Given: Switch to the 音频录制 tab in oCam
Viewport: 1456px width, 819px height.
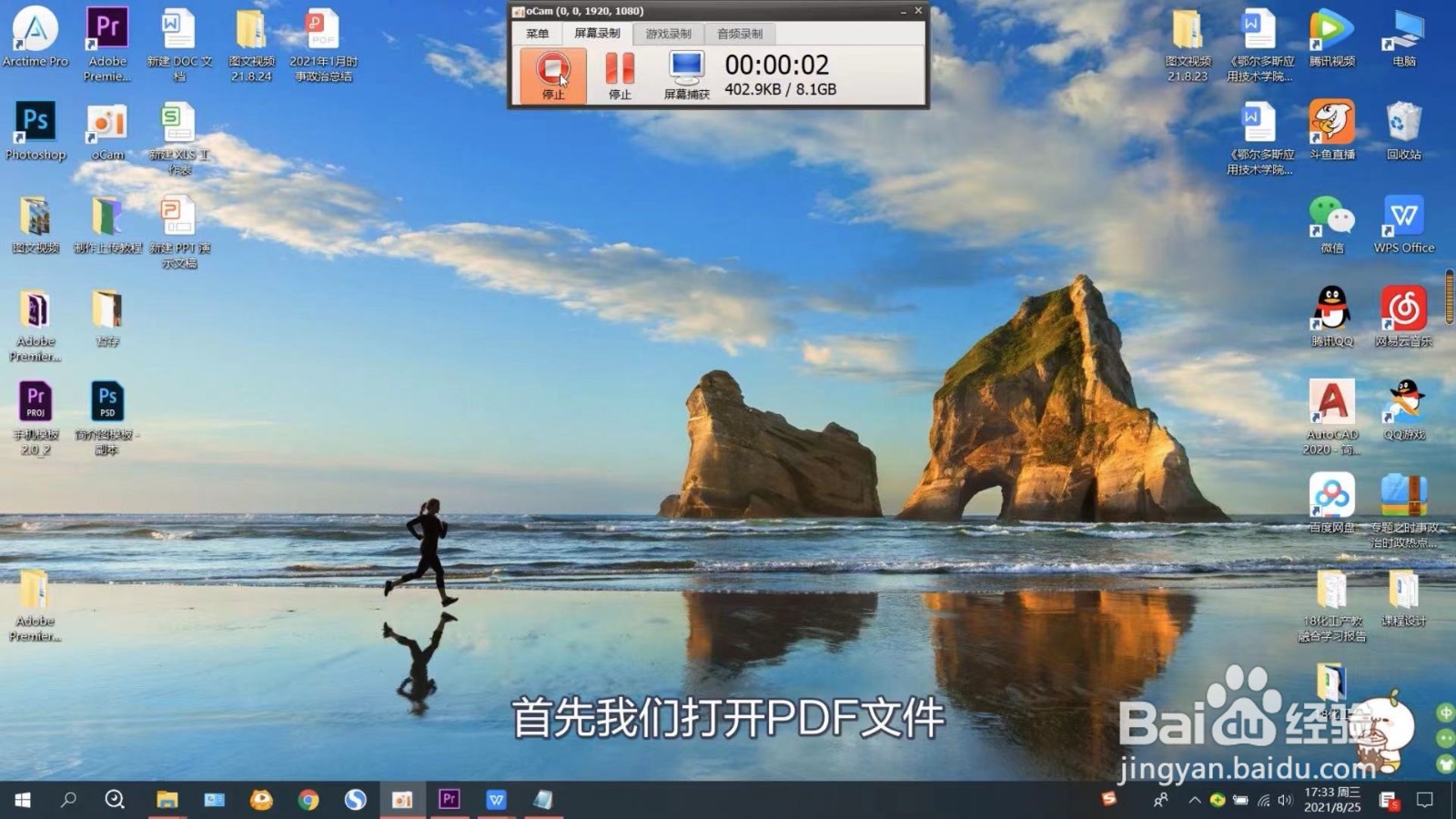Looking at the screenshot, I should point(740,34).
